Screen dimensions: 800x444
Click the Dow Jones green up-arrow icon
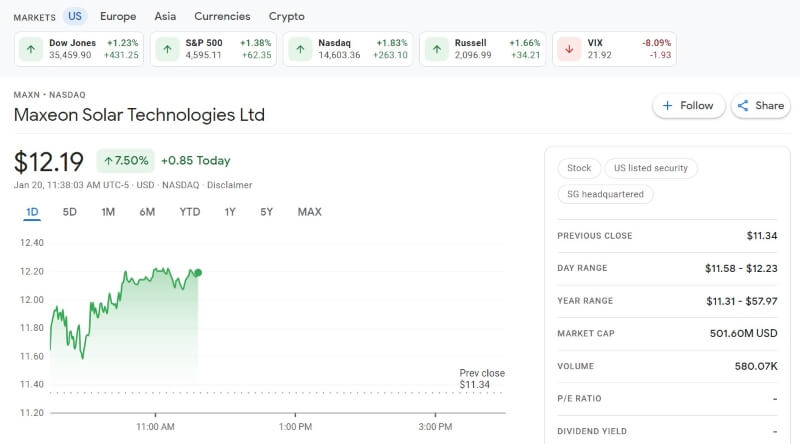point(31,49)
